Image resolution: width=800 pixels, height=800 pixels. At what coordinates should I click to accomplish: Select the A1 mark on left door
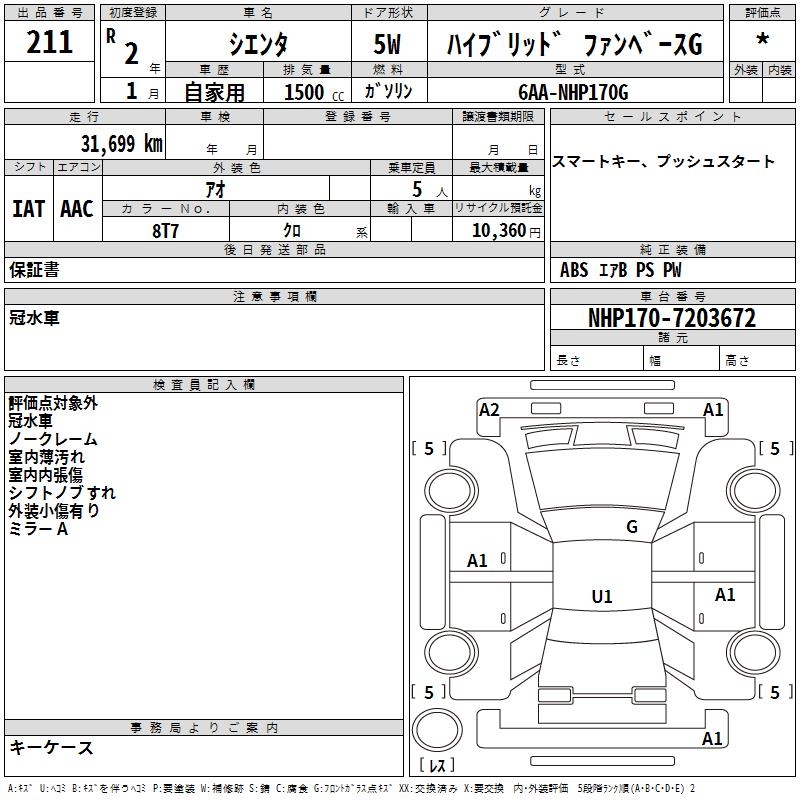pos(477,561)
